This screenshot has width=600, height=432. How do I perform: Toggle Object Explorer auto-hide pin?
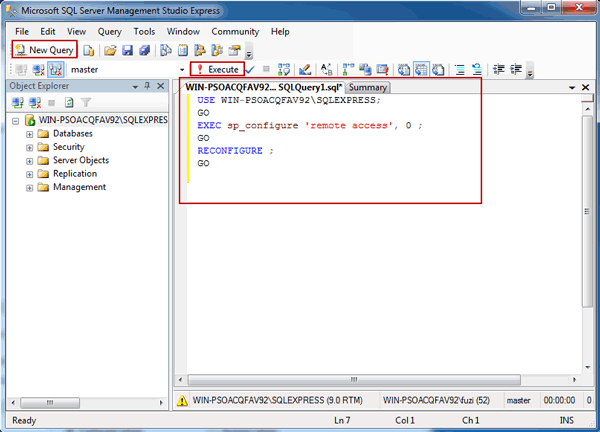[147, 86]
